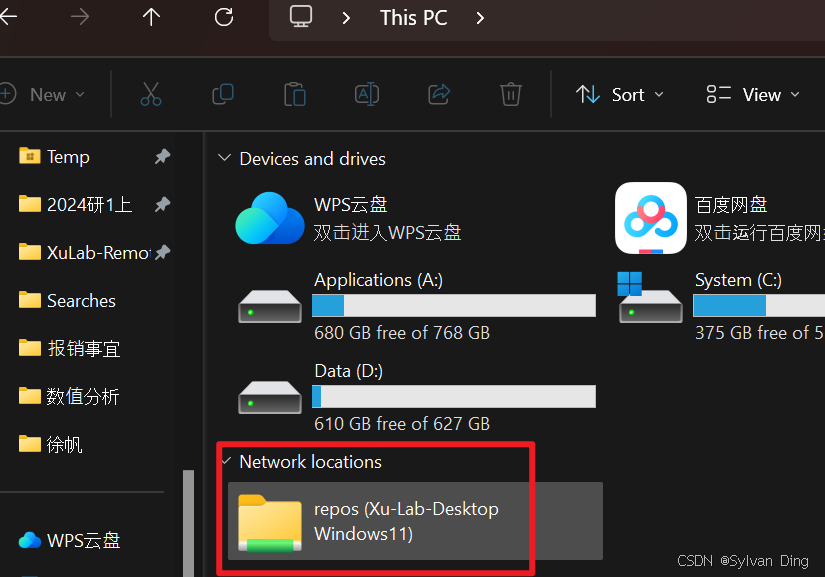Screen dimensions: 825x577
Task: Select Data (D:) drive icon
Action: [270, 397]
